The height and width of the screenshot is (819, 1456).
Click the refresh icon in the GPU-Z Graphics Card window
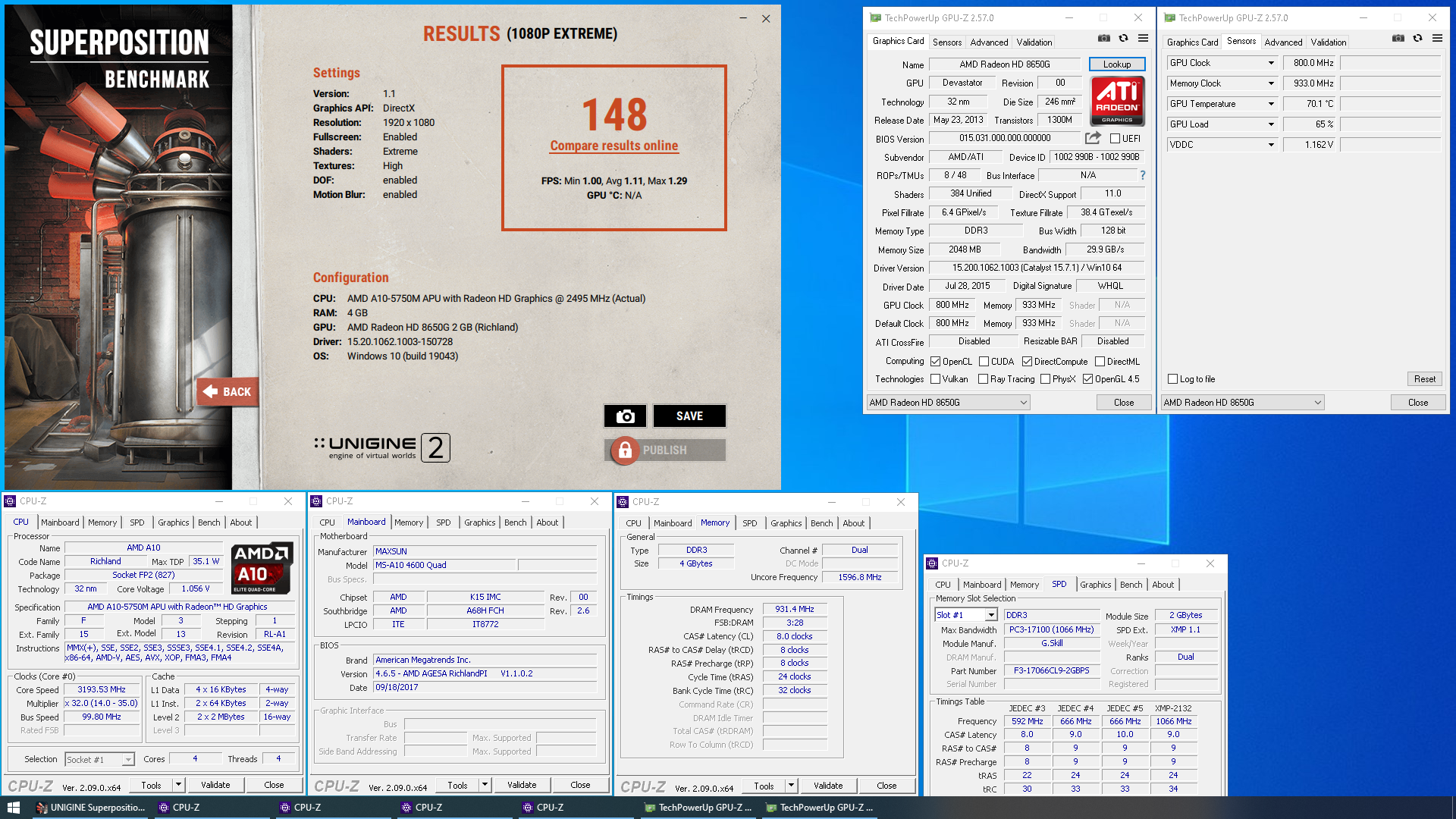click(1124, 39)
